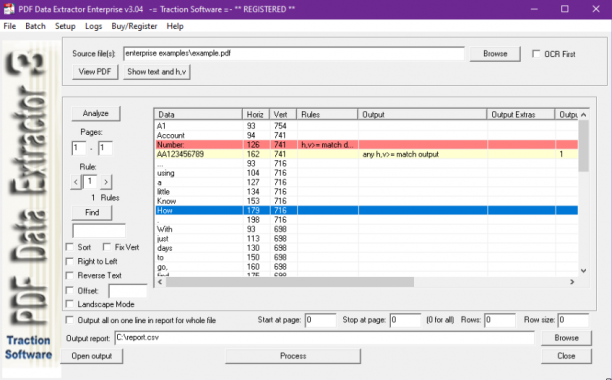The width and height of the screenshot is (612, 380).
Task: Maximize the application window
Action: (564, 9)
